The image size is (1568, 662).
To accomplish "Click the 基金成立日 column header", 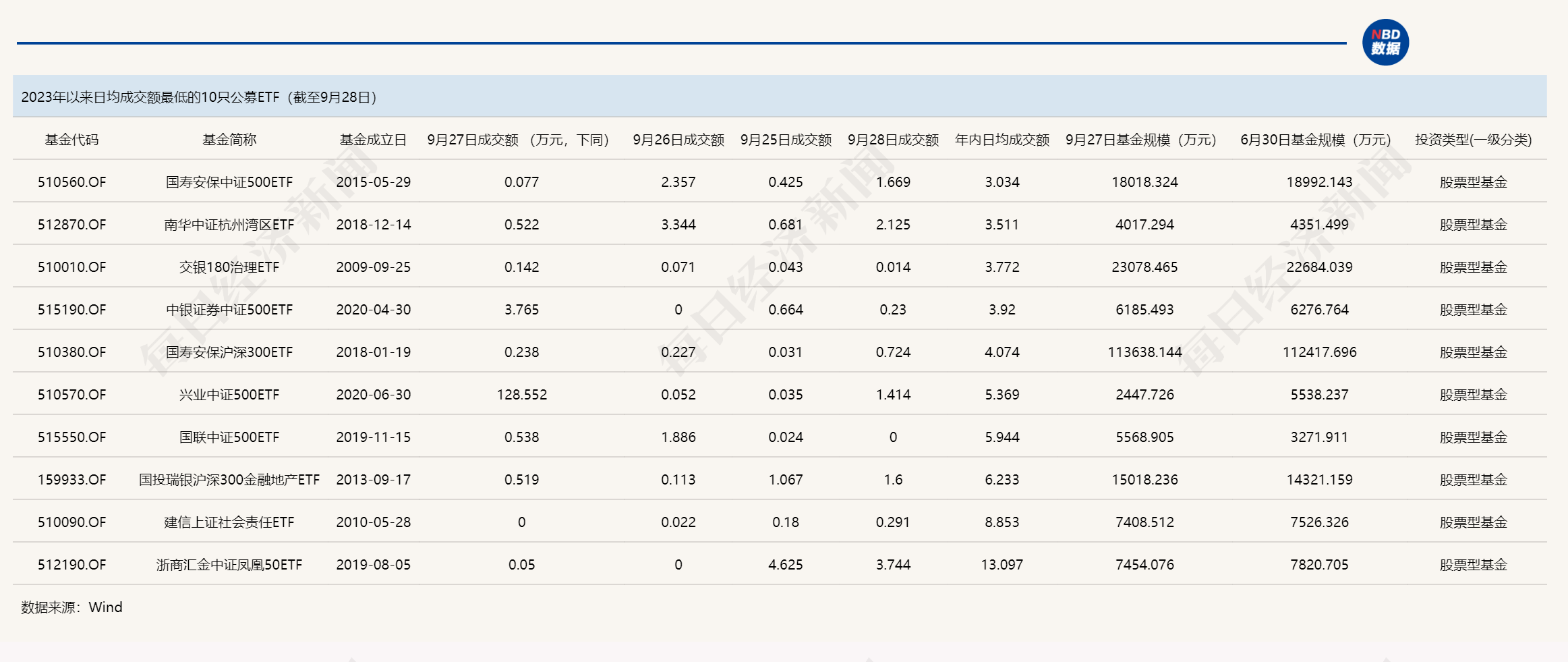I will (x=373, y=140).
